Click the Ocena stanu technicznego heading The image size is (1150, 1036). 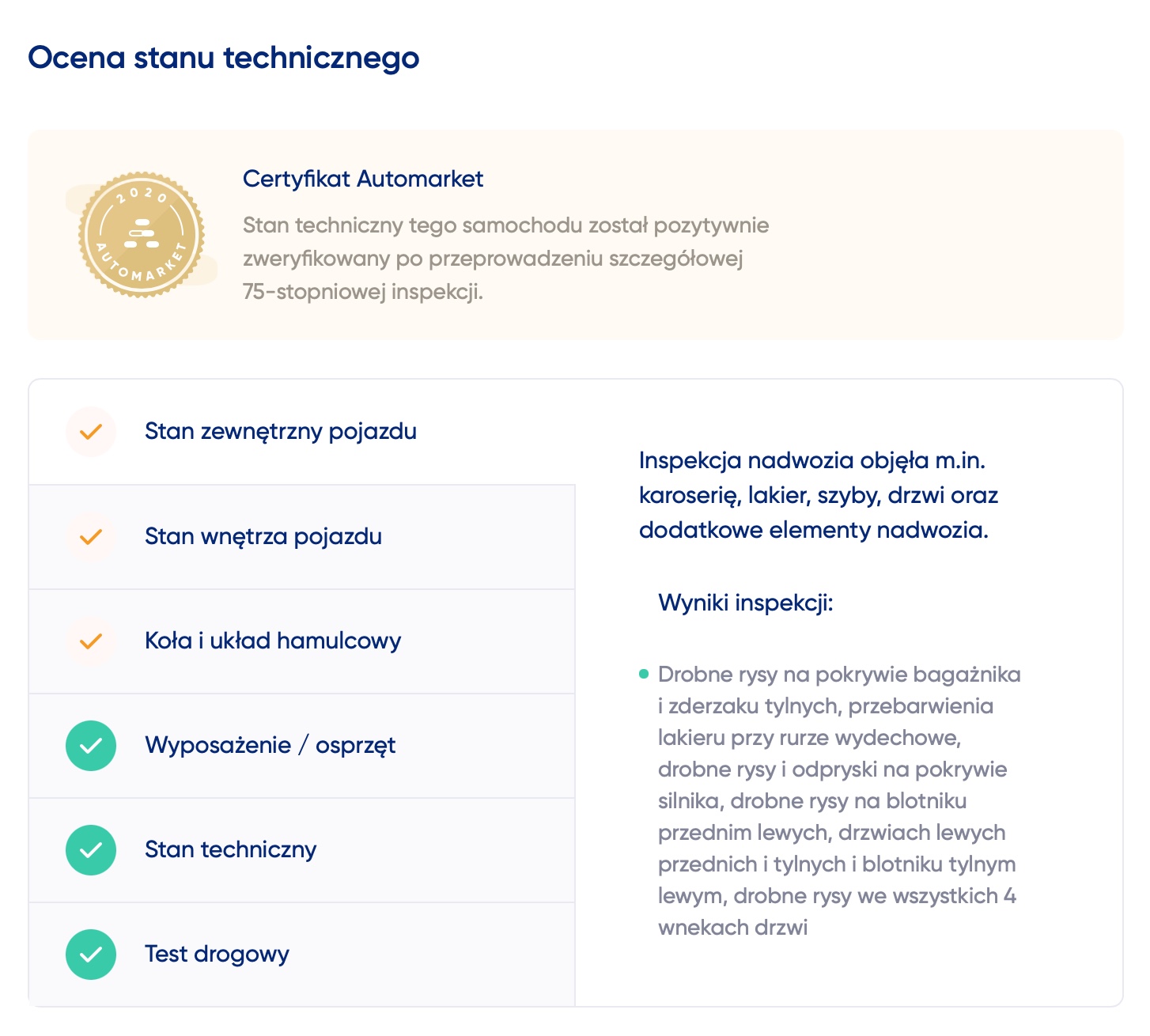coord(224,58)
